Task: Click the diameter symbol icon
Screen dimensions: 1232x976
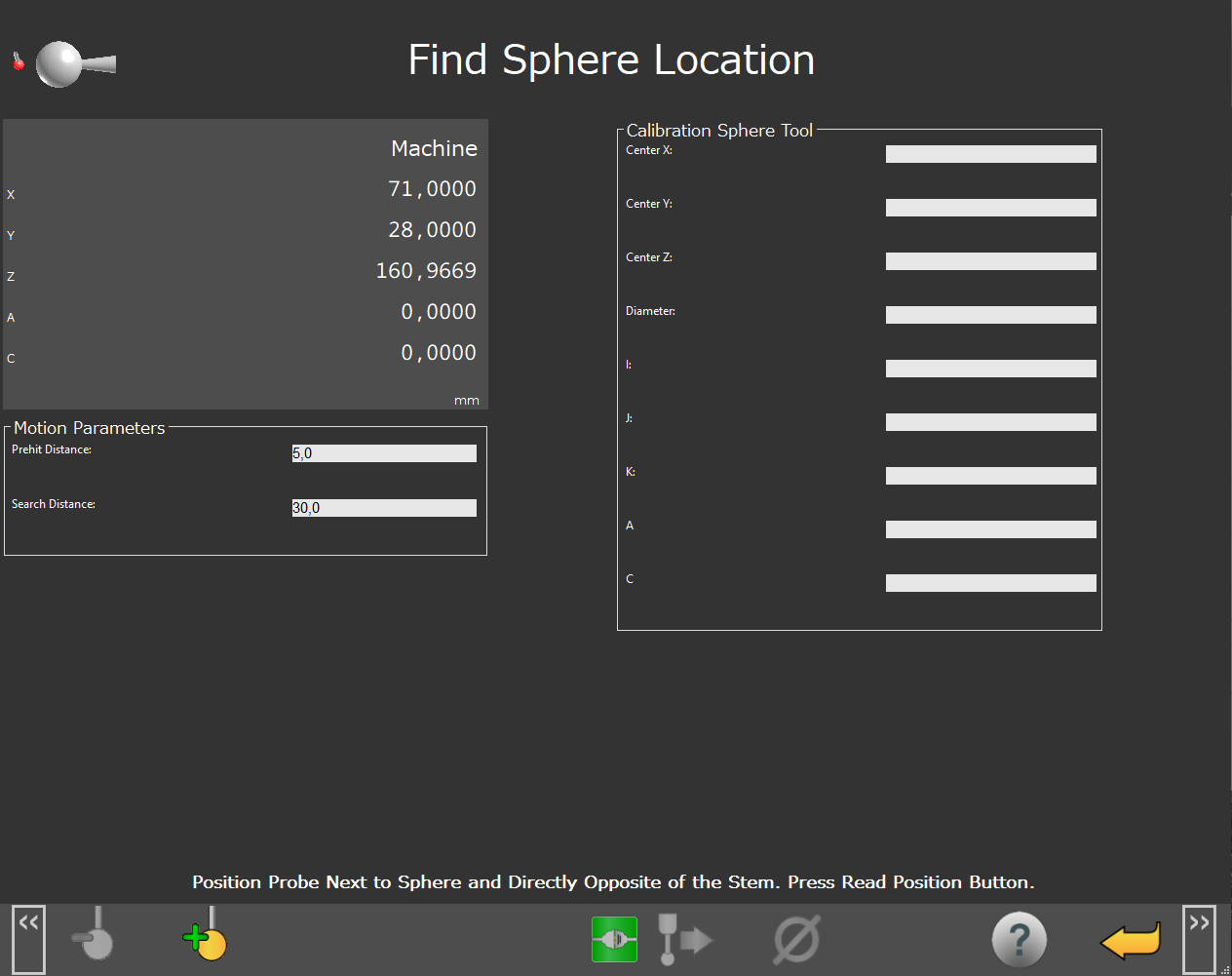Action: click(x=796, y=939)
